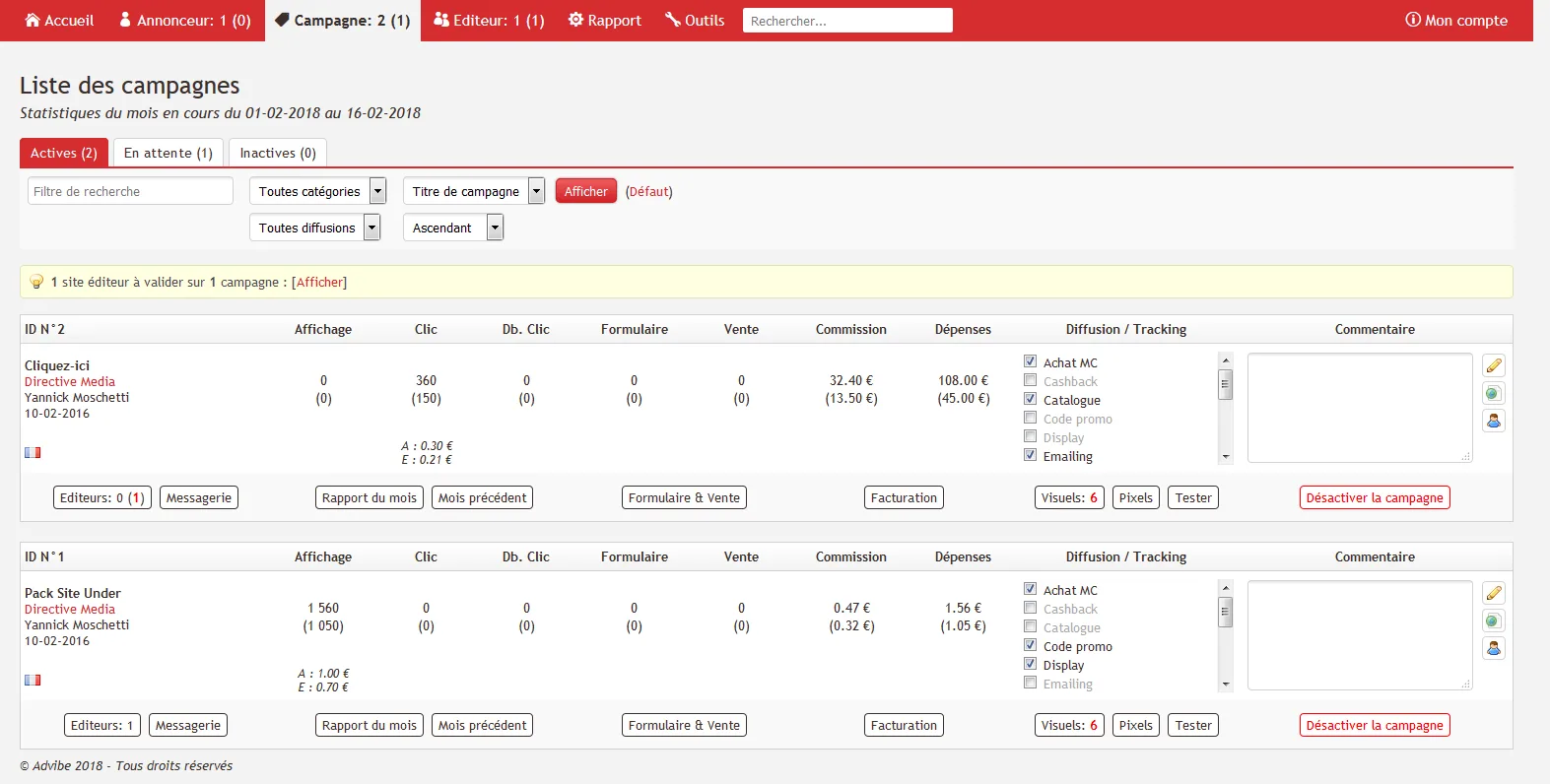The height and width of the screenshot is (784, 1550).
Task: Toggle Code promo checkbox for Pack Site Under
Action: click(x=1030, y=645)
